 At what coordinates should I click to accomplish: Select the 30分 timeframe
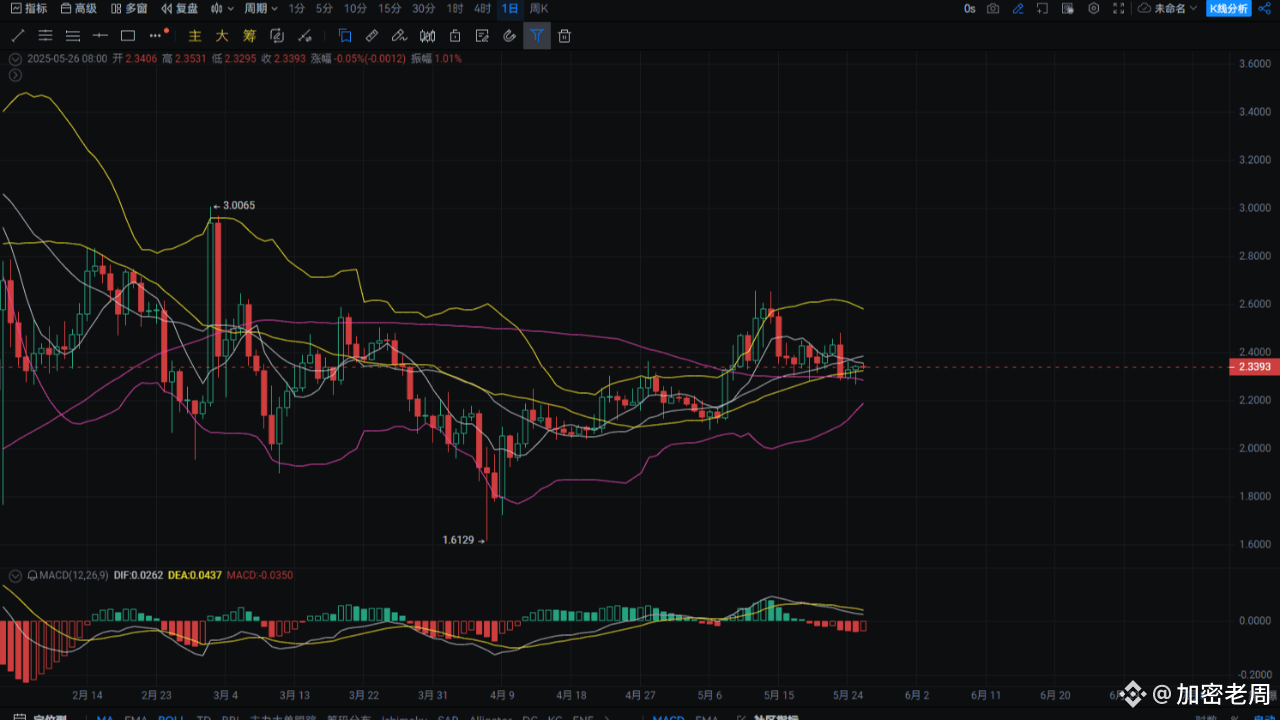click(423, 8)
